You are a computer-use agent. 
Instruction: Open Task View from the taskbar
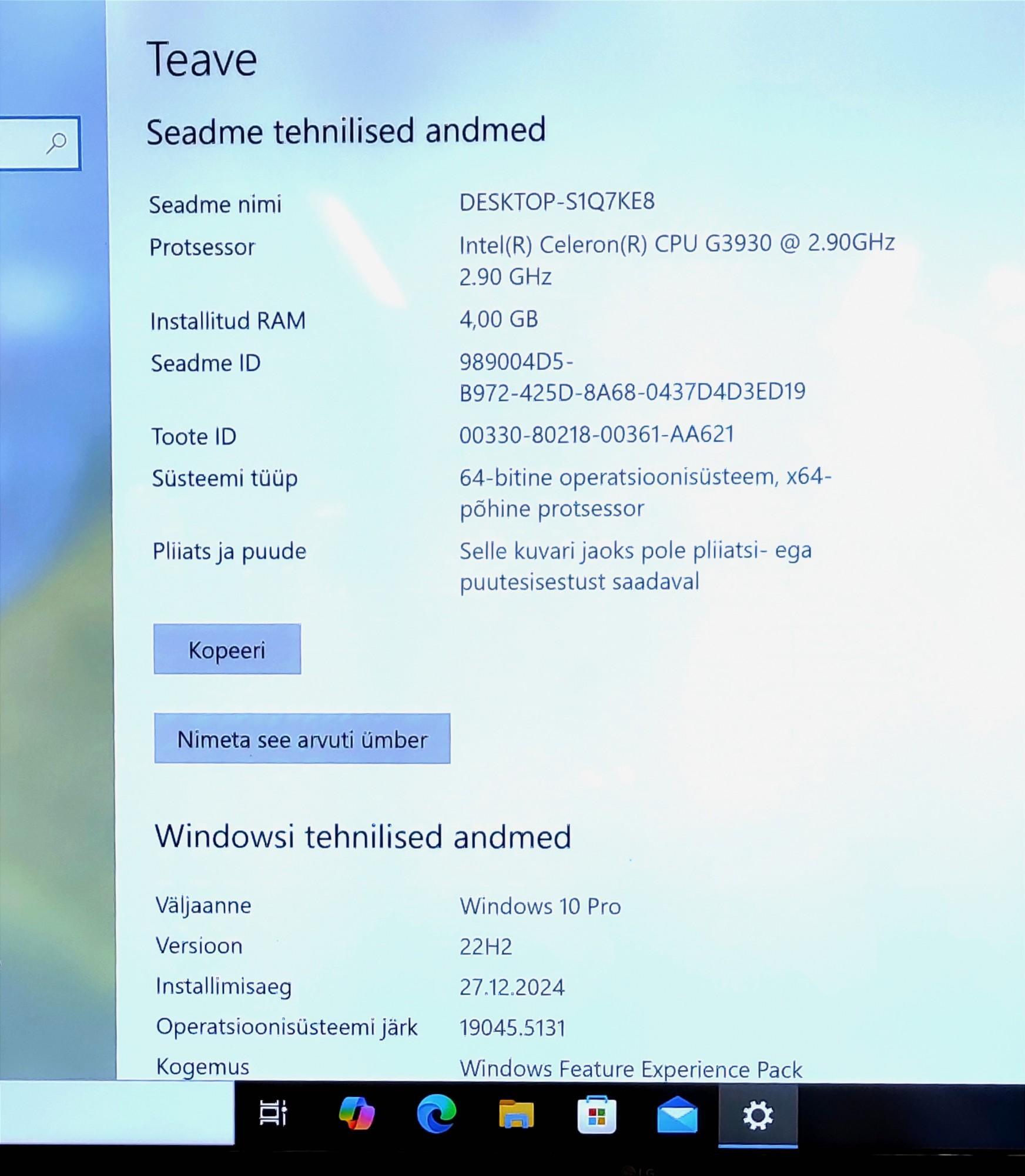[x=273, y=1113]
